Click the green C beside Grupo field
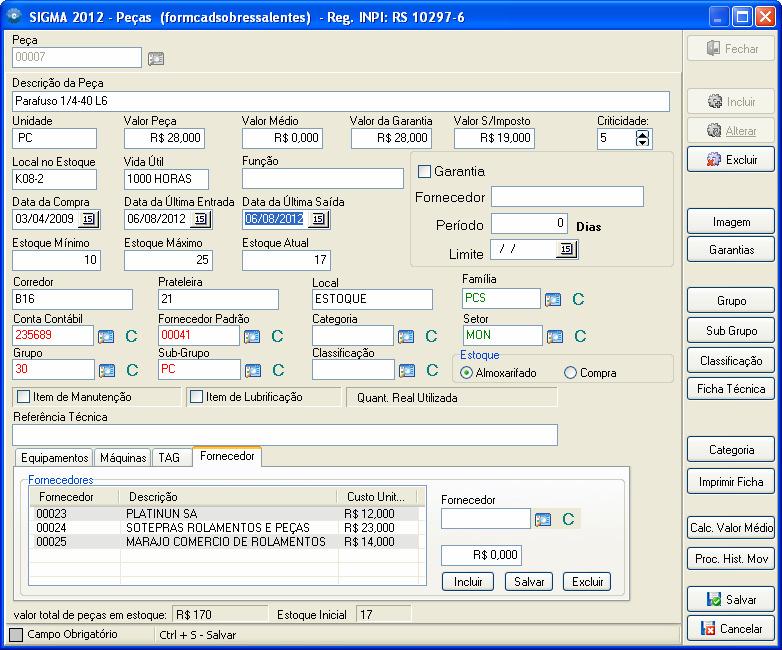Image resolution: width=782 pixels, height=650 pixels. click(x=132, y=370)
